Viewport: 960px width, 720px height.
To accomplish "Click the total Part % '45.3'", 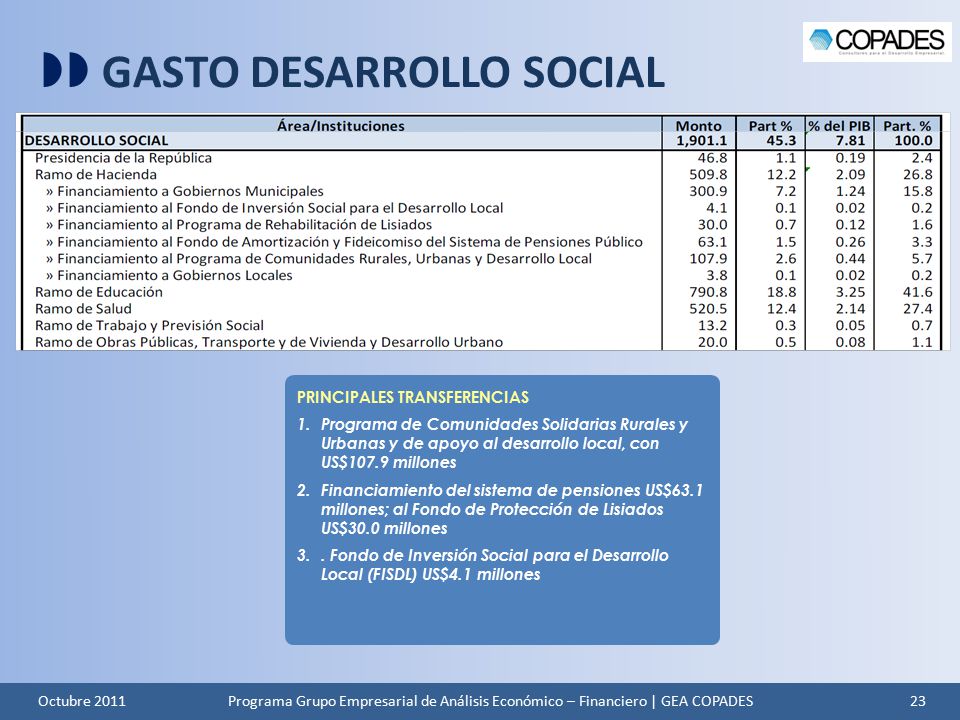I will [781, 141].
